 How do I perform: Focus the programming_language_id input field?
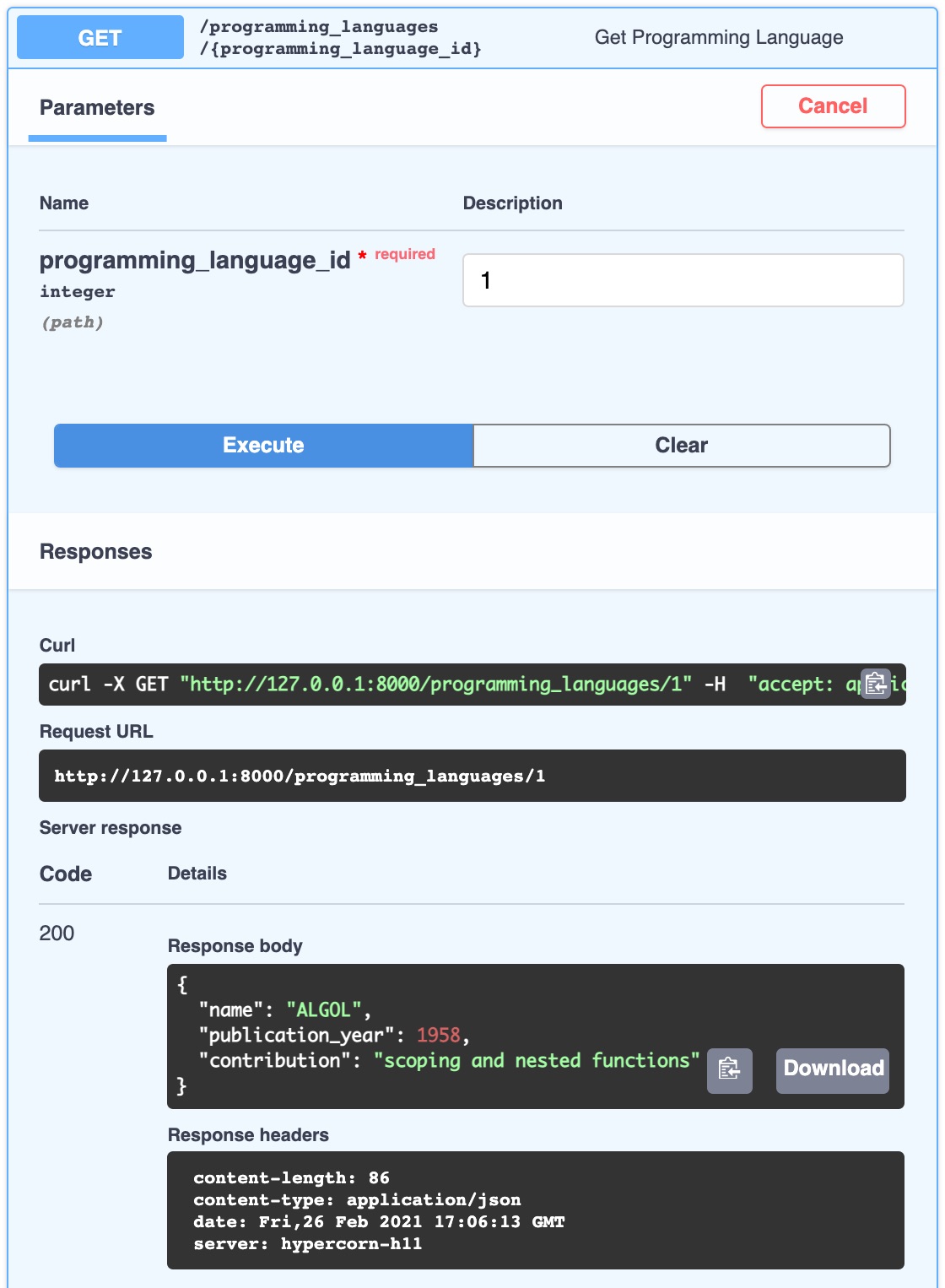683,280
